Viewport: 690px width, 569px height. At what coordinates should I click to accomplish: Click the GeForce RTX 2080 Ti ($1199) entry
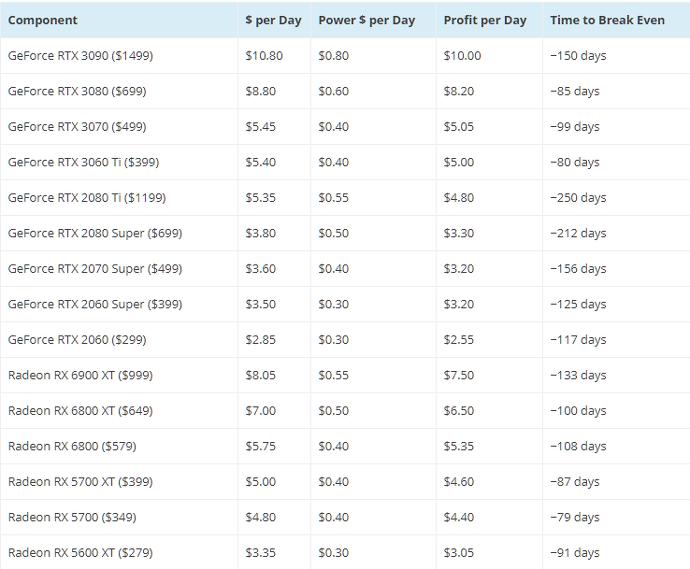click(86, 198)
